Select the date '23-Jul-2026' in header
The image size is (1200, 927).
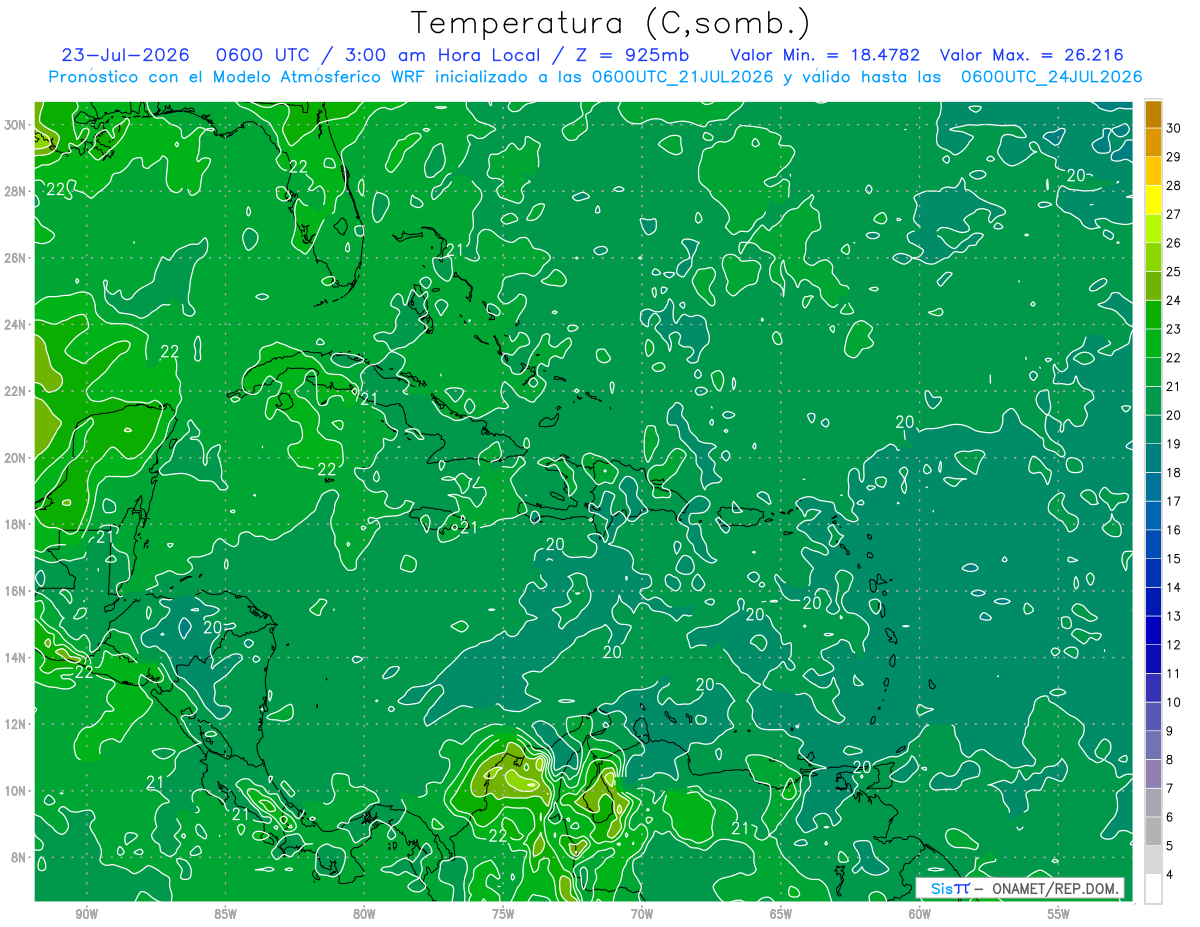coord(125,55)
